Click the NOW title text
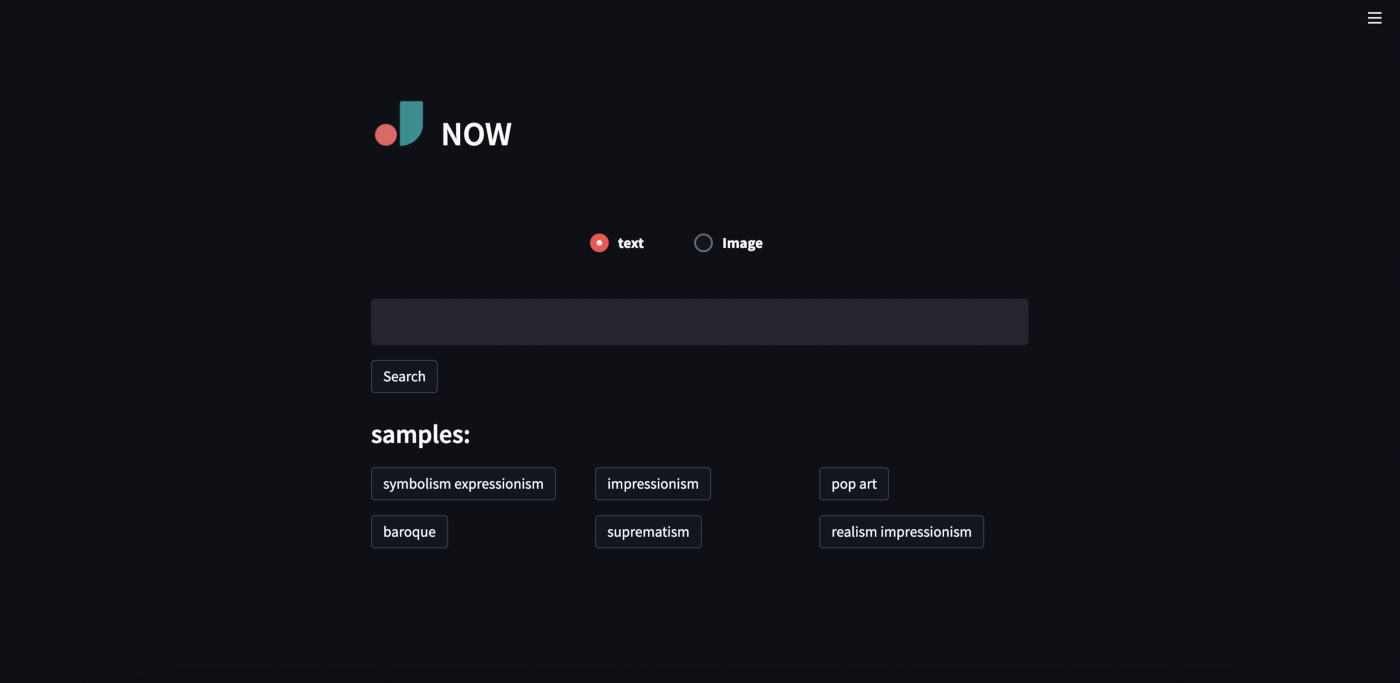Screen dimensions: 1400x683 point(476,134)
